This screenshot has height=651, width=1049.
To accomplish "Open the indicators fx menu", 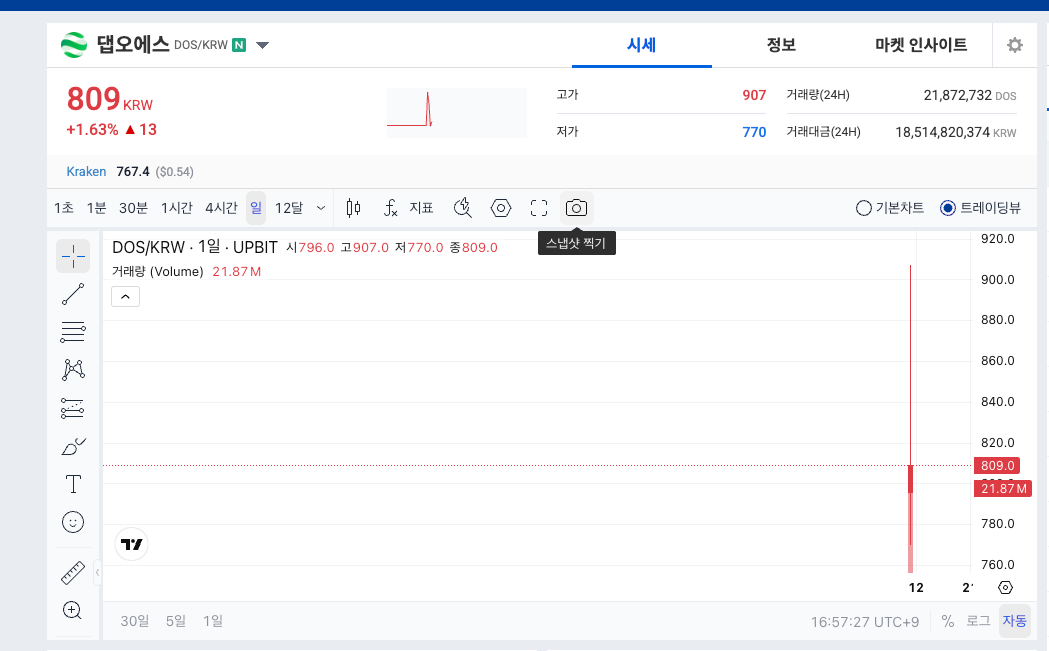I will click(x=391, y=208).
